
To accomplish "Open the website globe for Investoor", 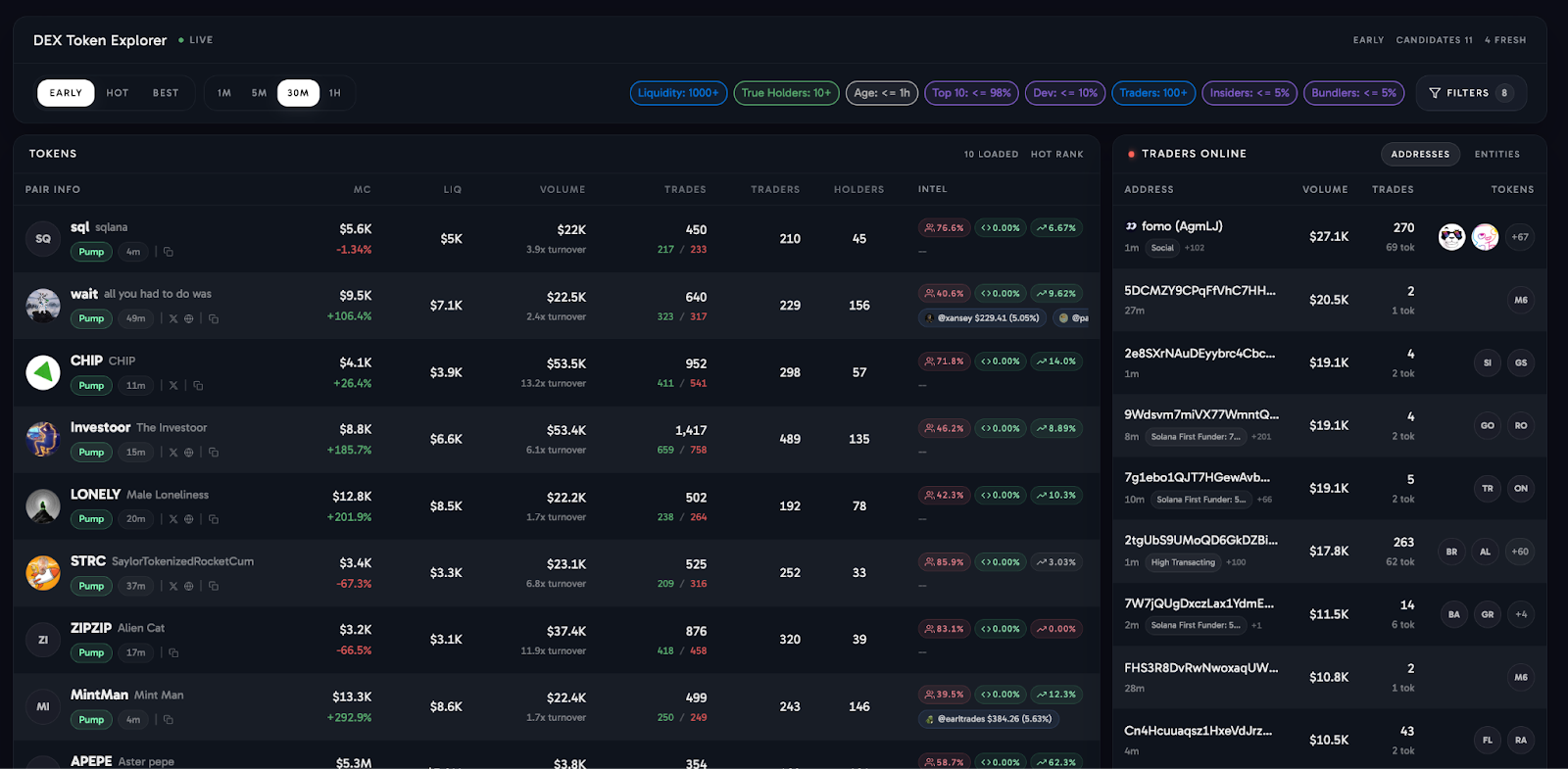I will click(189, 453).
